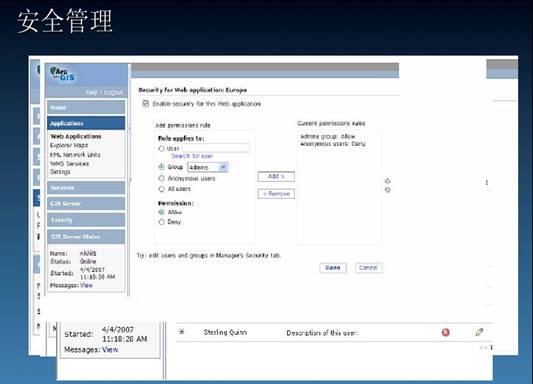Move selected permission rule up with up arrow
Viewport: 533px width, 384px height.
tap(388, 181)
